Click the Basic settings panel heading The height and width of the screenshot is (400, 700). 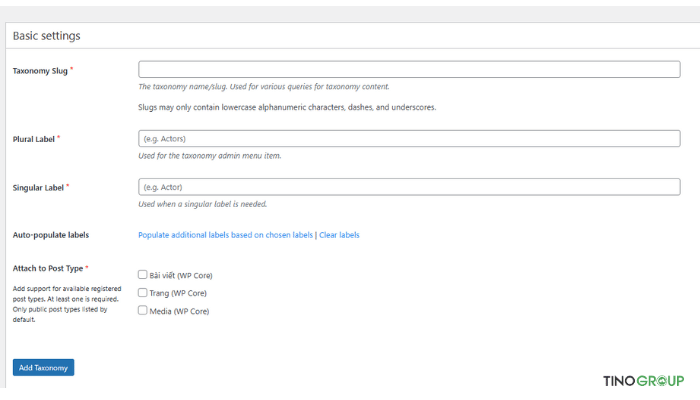point(47,36)
